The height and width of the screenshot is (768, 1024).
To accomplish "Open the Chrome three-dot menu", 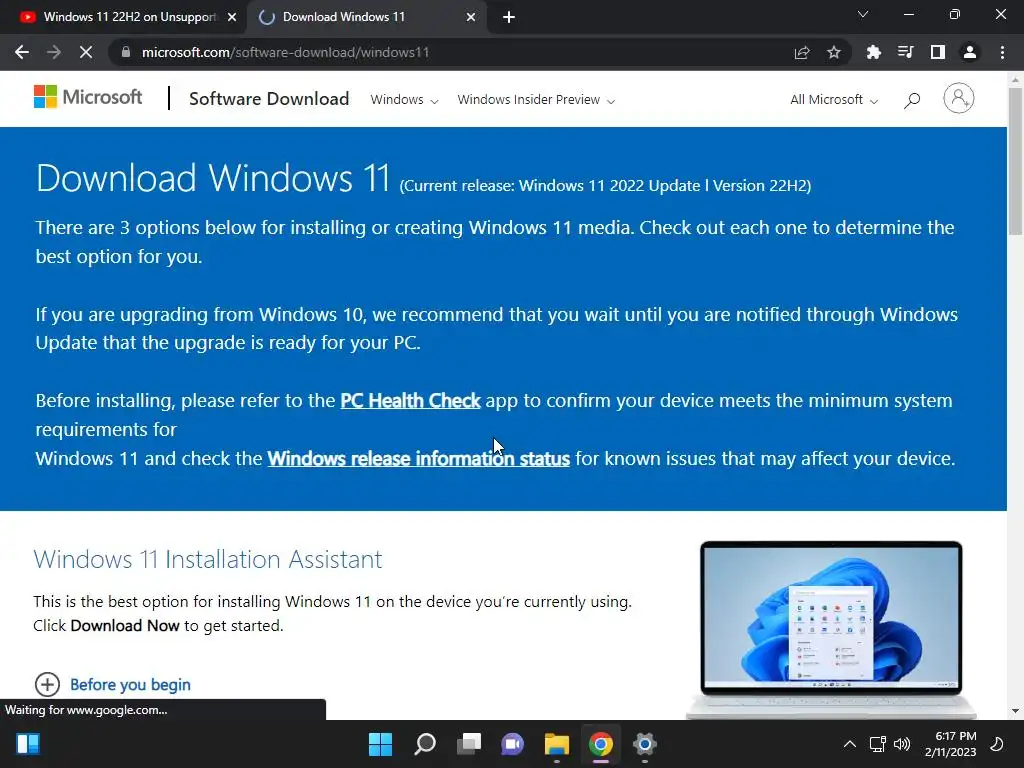I will pyautogui.click(x=1002, y=52).
